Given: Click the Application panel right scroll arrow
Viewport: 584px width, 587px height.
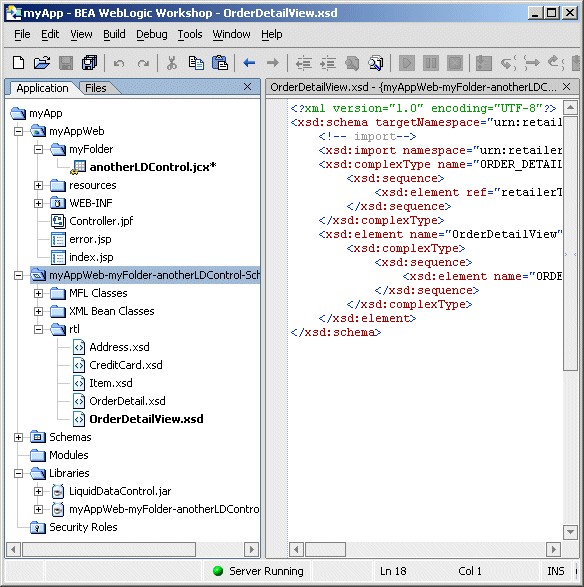Looking at the screenshot, I should (251, 550).
